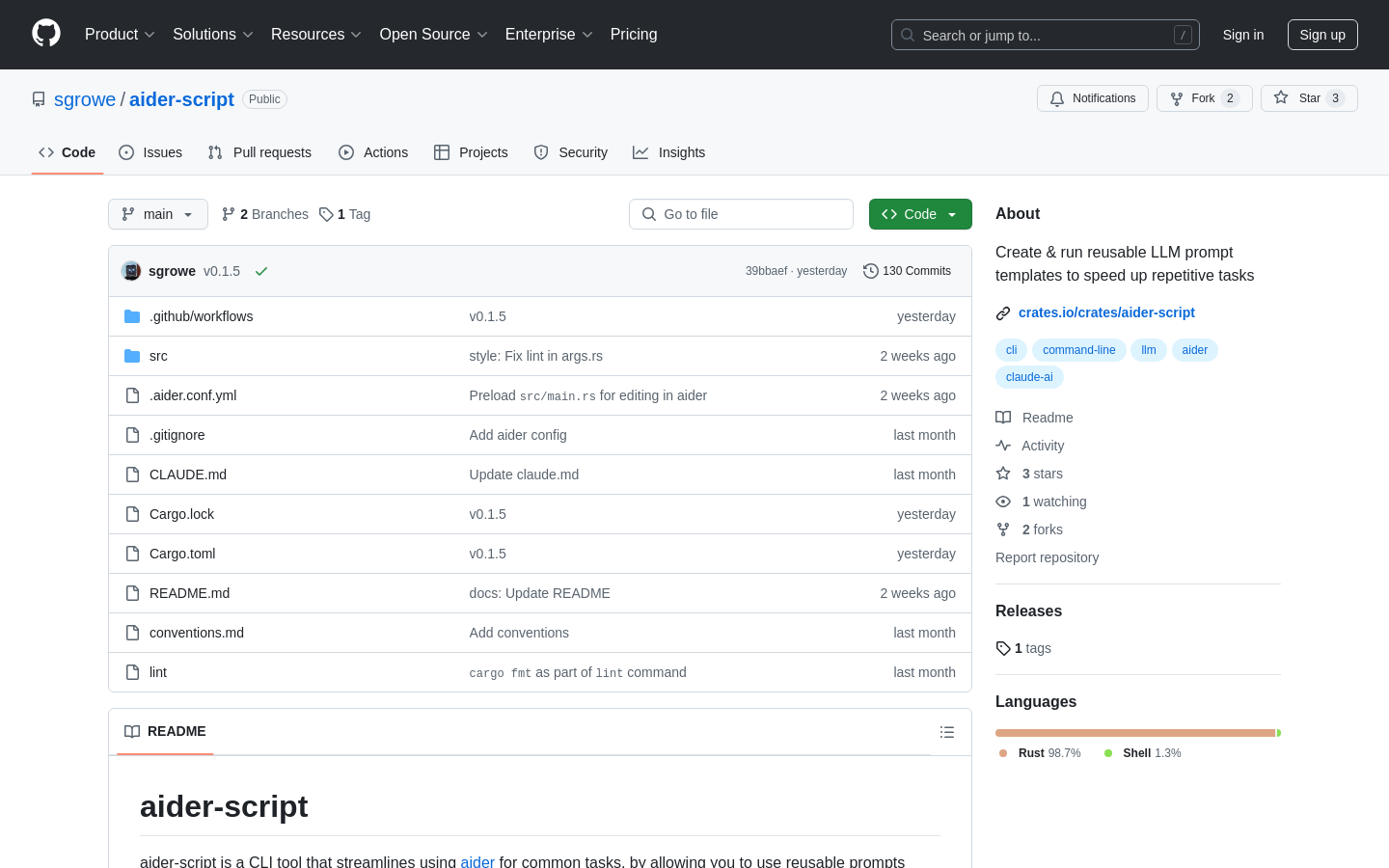Switch to the Actions tab
This screenshot has height=868, width=1389.
[x=373, y=152]
